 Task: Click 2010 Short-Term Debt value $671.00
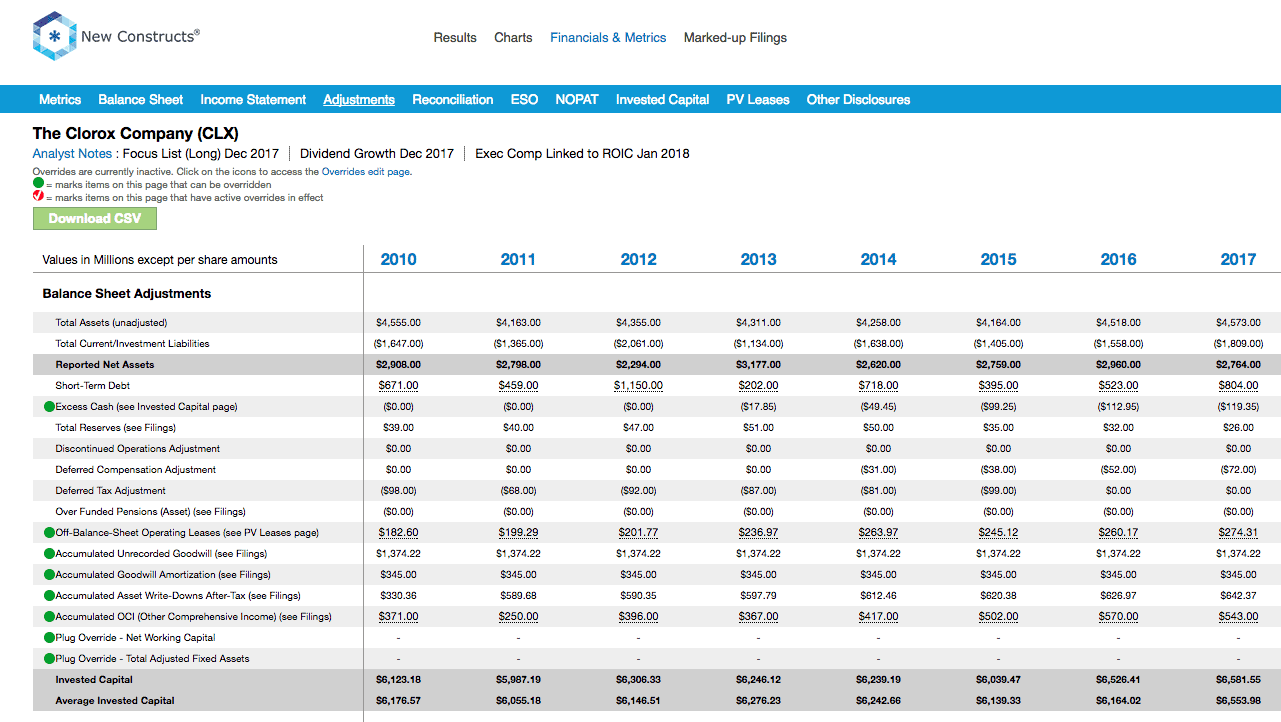398,386
